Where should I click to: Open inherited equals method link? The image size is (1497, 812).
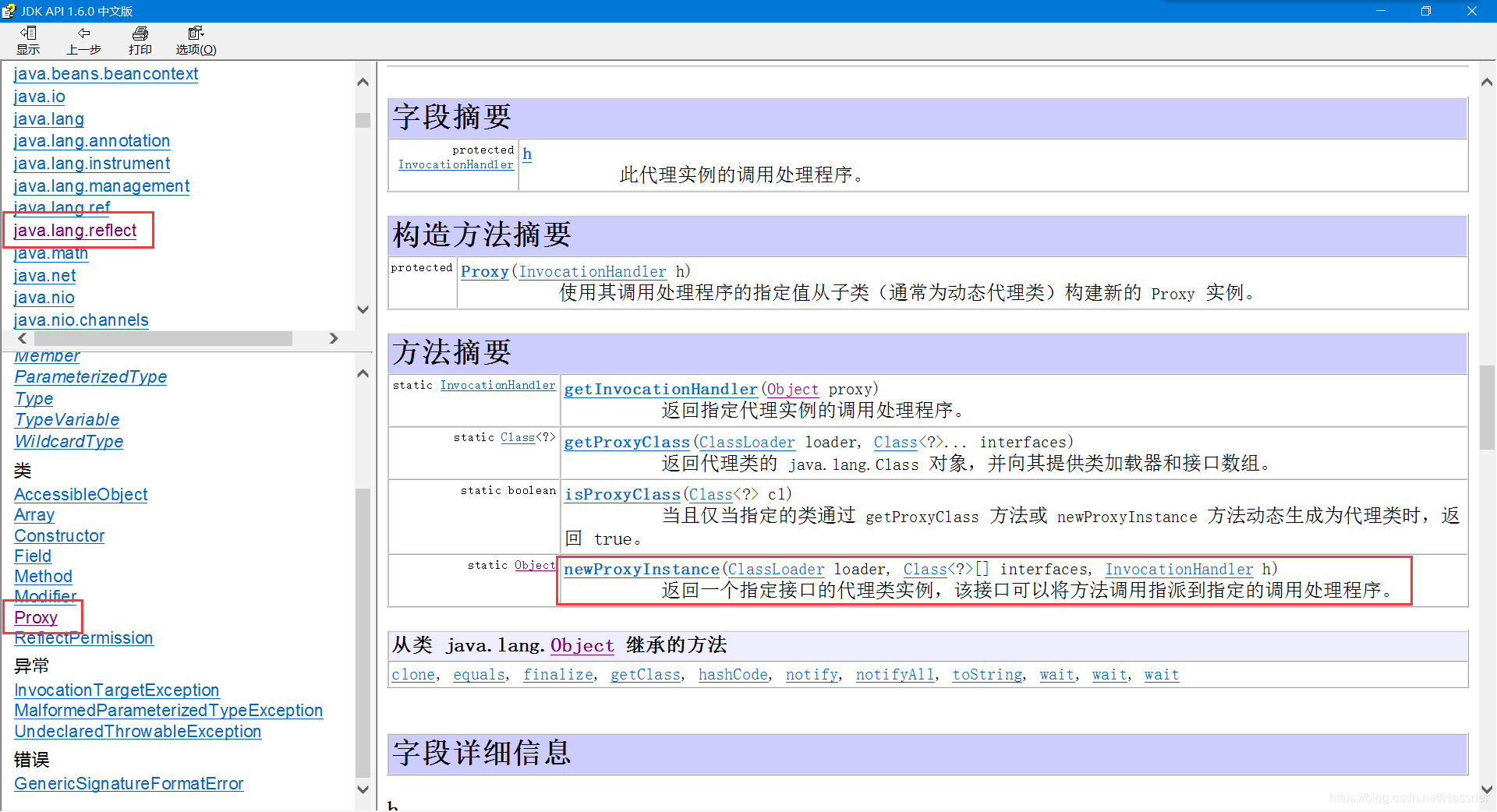click(x=479, y=675)
